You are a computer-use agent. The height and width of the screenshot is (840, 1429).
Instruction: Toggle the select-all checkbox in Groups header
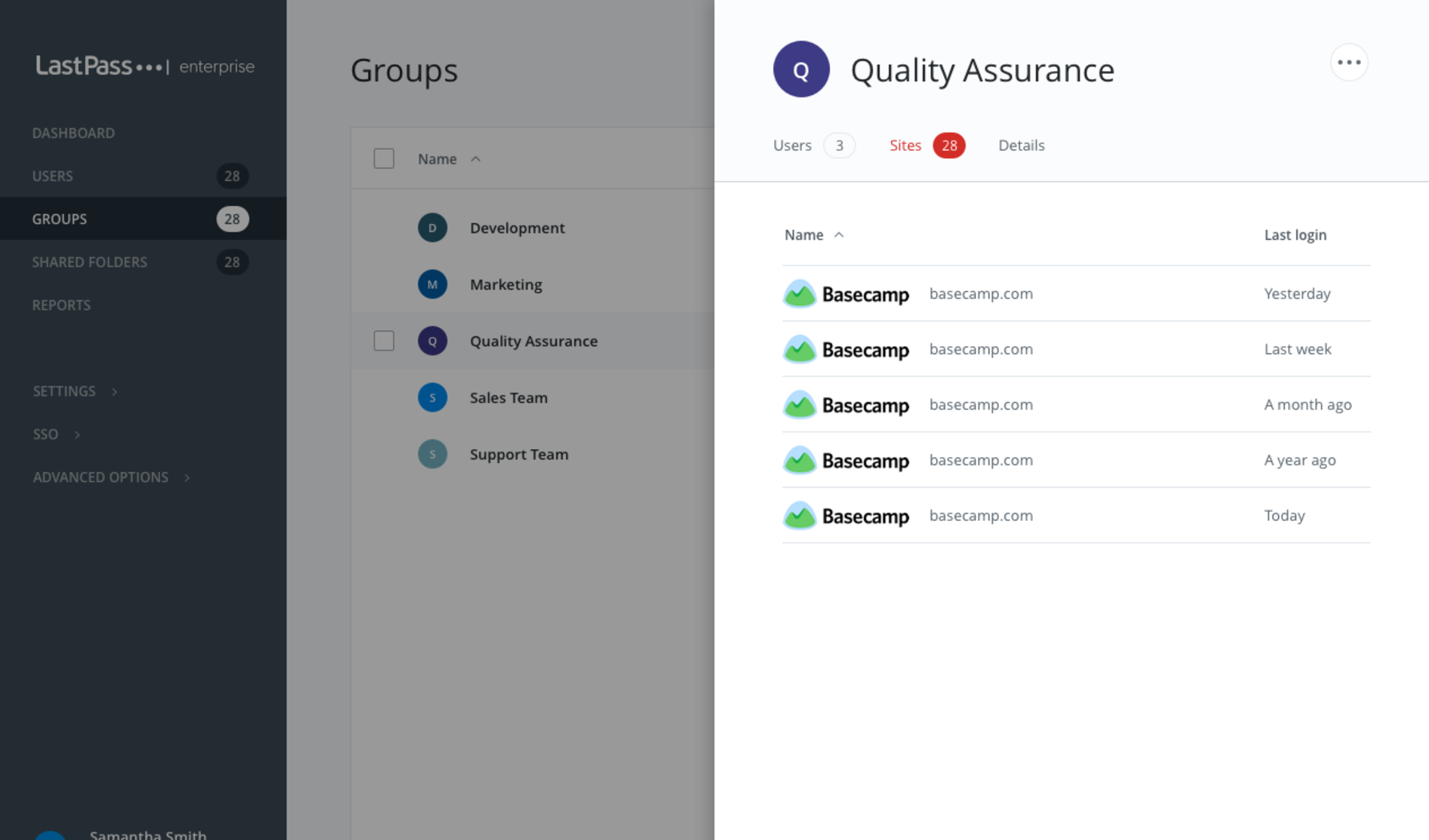(384, 158)
